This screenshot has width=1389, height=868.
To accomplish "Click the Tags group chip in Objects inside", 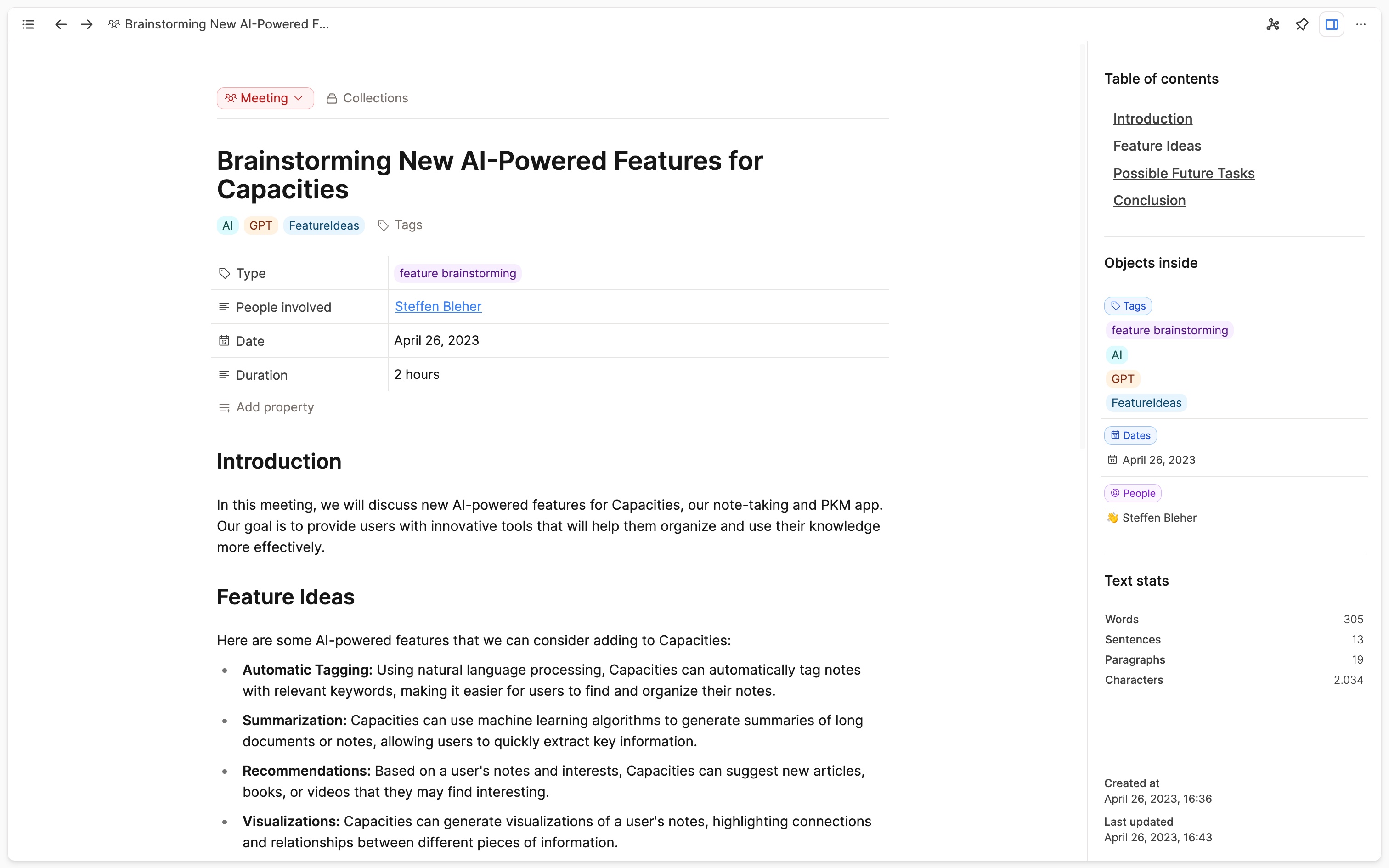I will pos(1128,306).
